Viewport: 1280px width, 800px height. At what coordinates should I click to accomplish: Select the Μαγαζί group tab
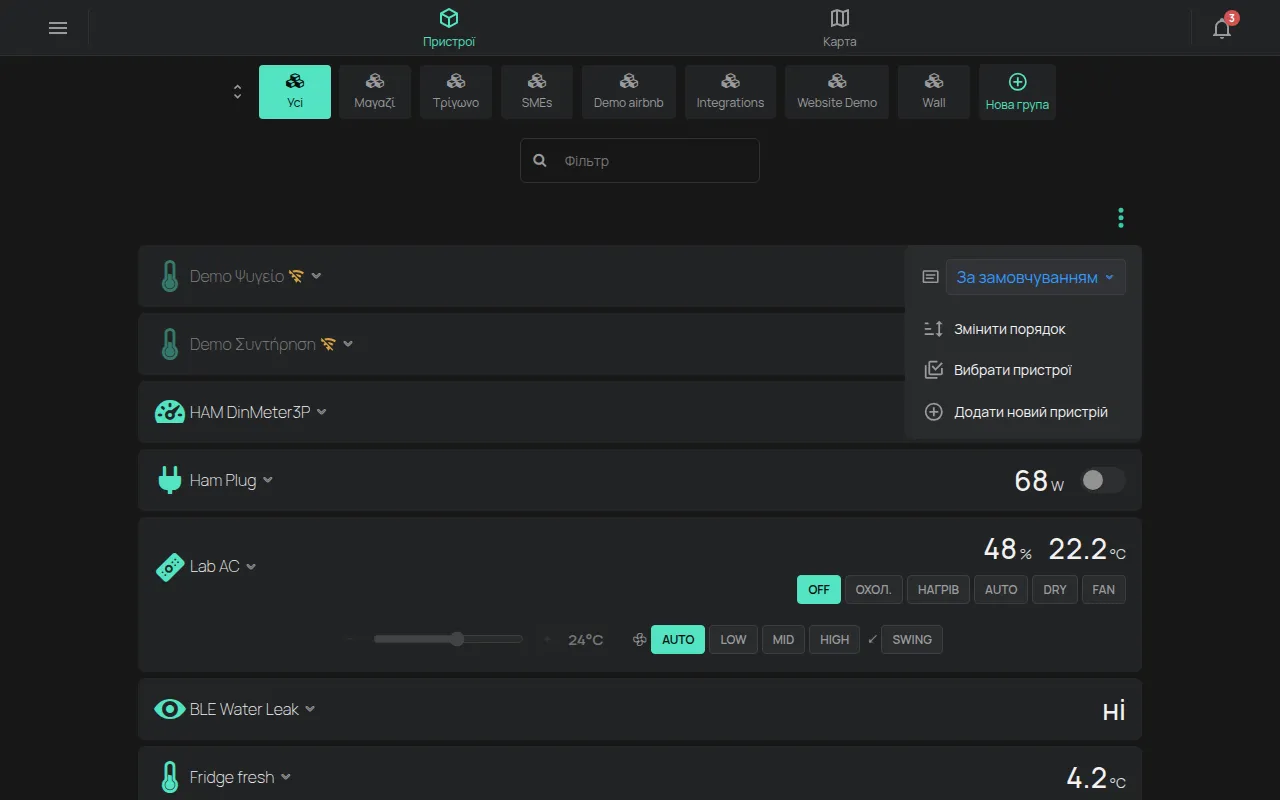coord(375,92)
